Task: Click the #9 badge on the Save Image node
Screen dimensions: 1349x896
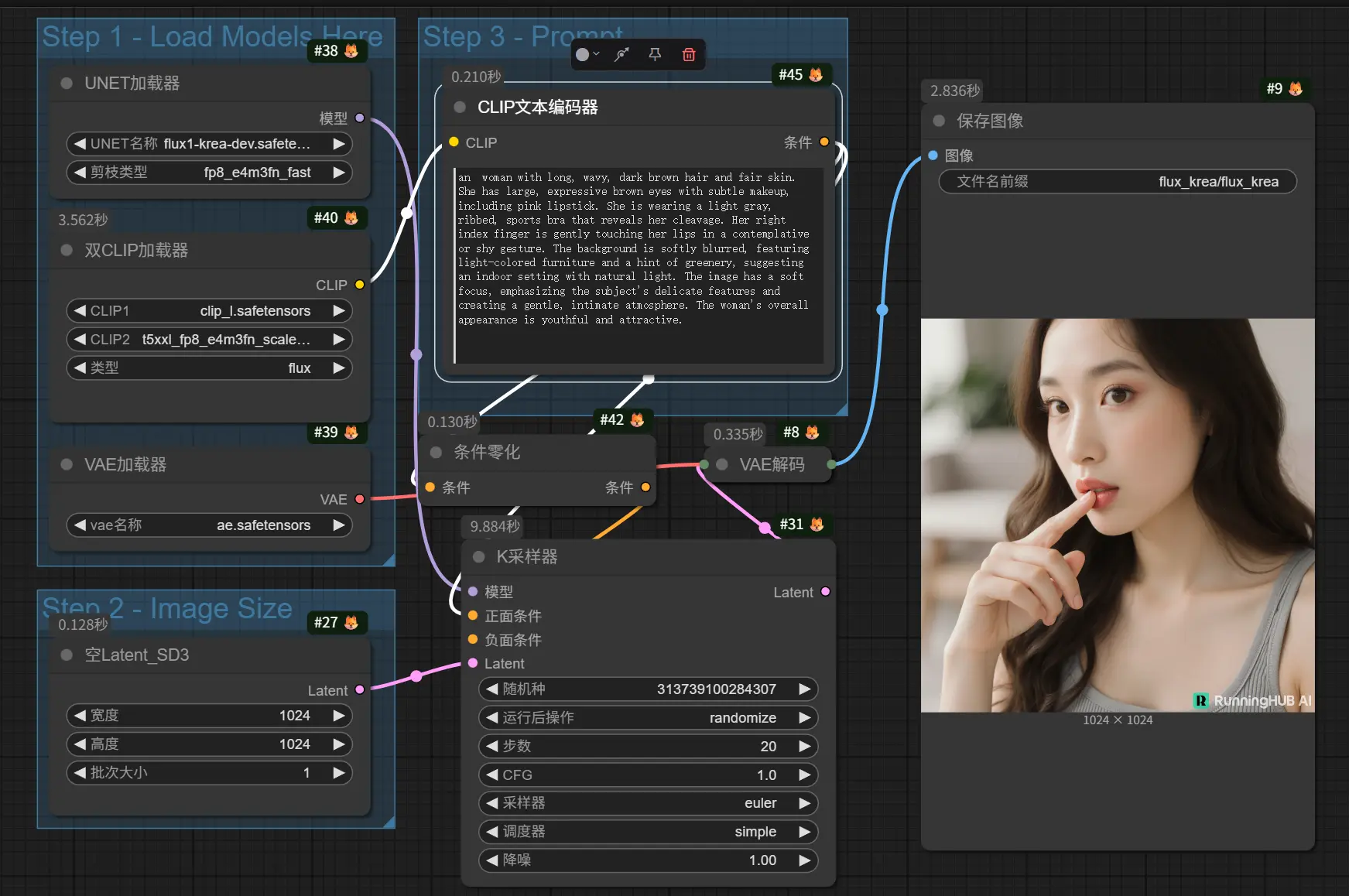Action: [x=1285, y=88]
